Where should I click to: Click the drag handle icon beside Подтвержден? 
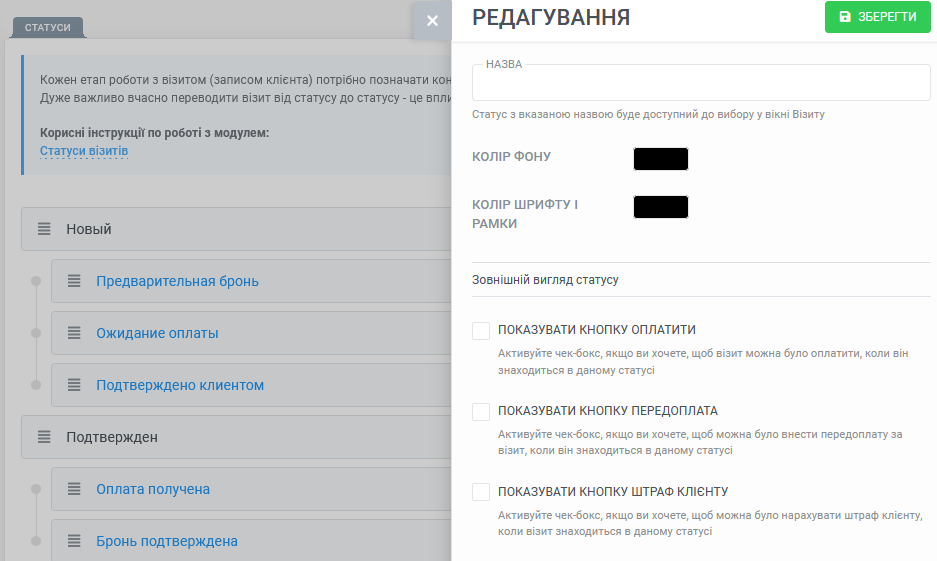(x=44, y=437)
